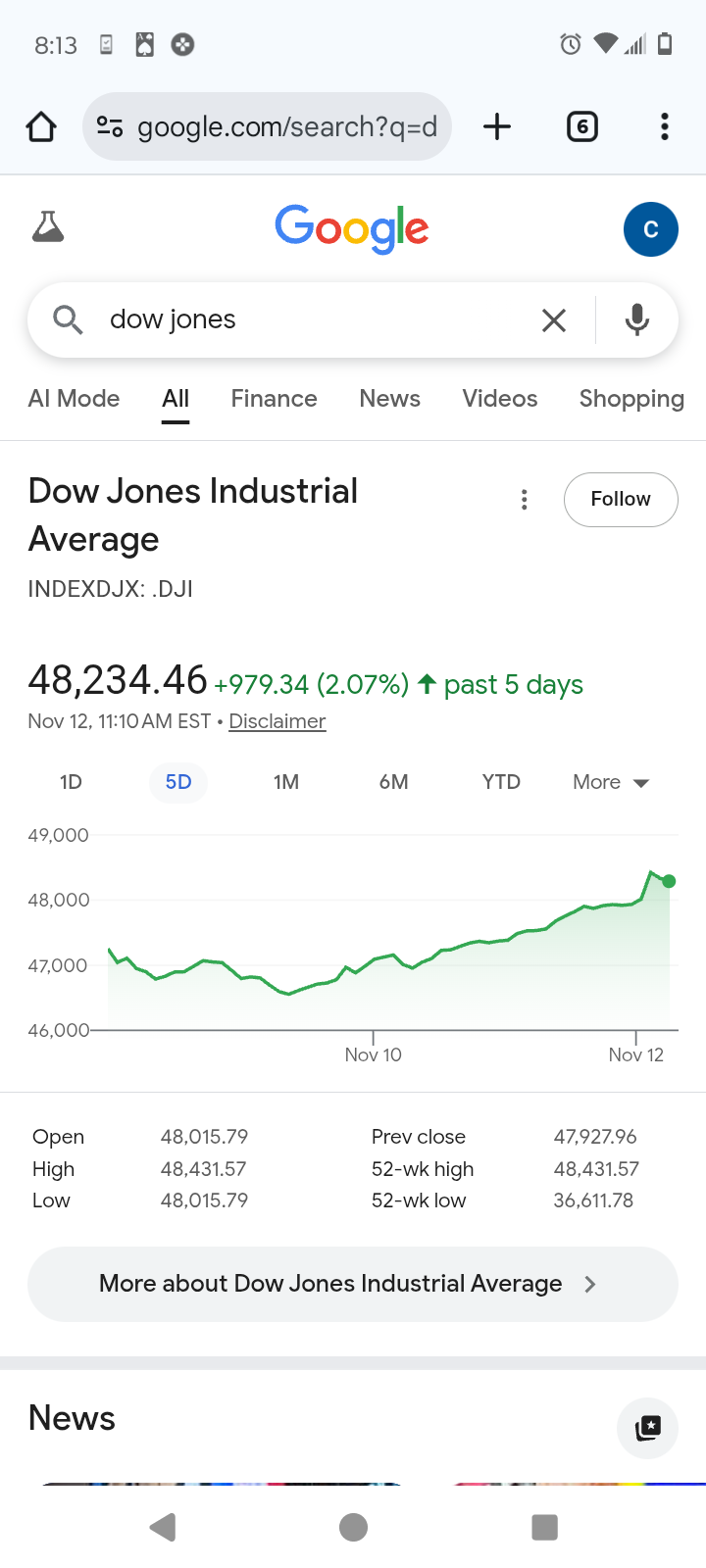This screenshot has height=1568, width=706.
Task: Open site info icon in address bar
Action: [x=109, y=126]
